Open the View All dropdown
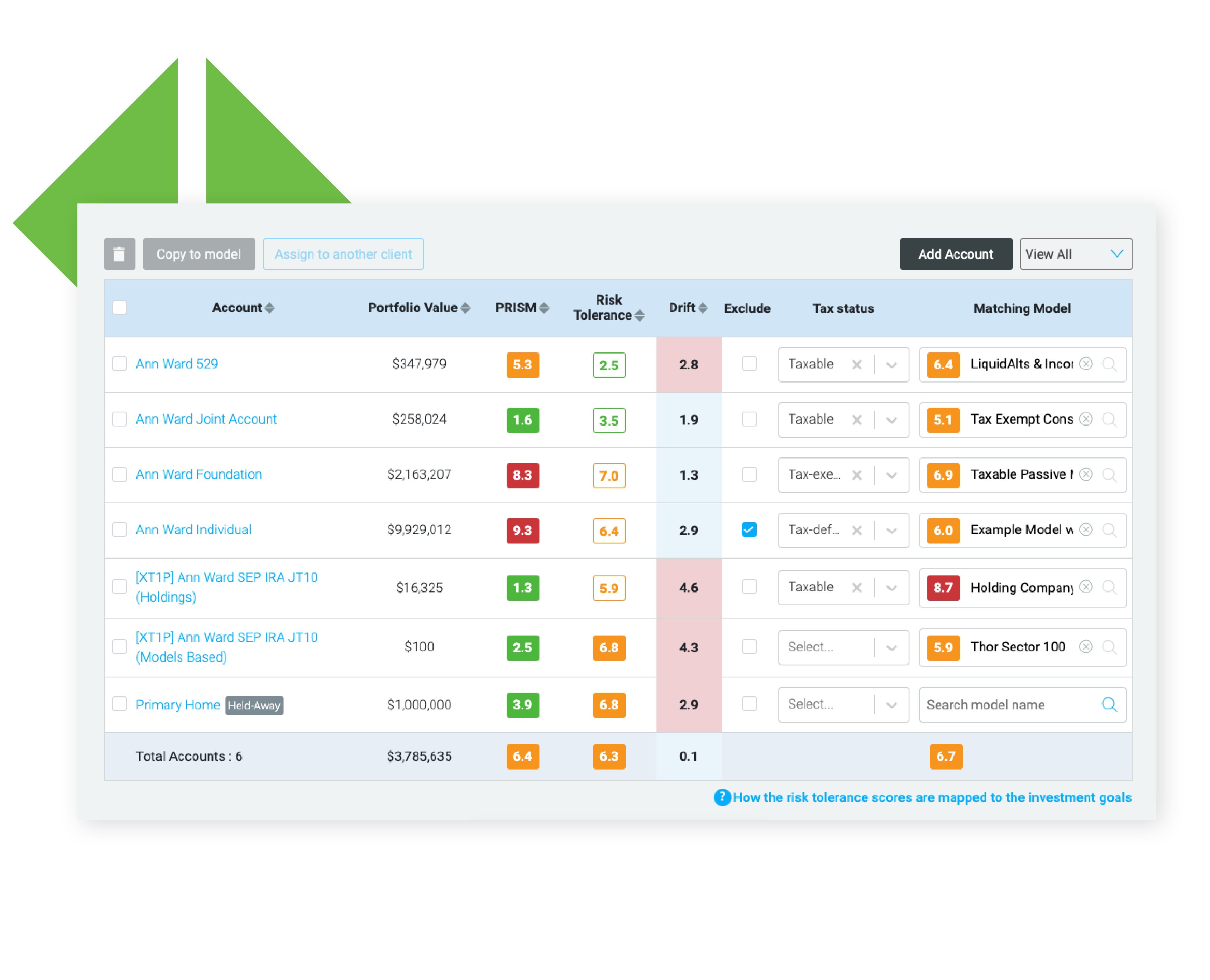The image size is (1210, 980). click(x=1075, y=254)
